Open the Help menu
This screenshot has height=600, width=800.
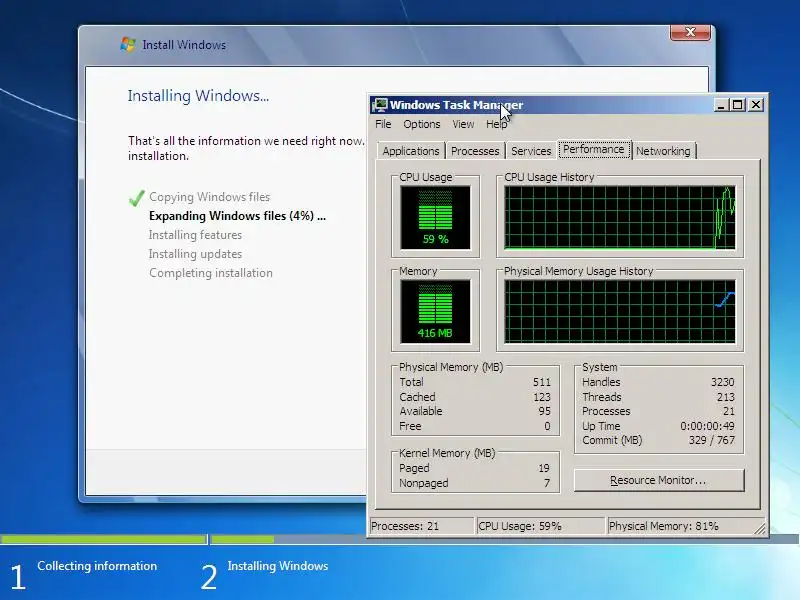click(x=496, y=124)
